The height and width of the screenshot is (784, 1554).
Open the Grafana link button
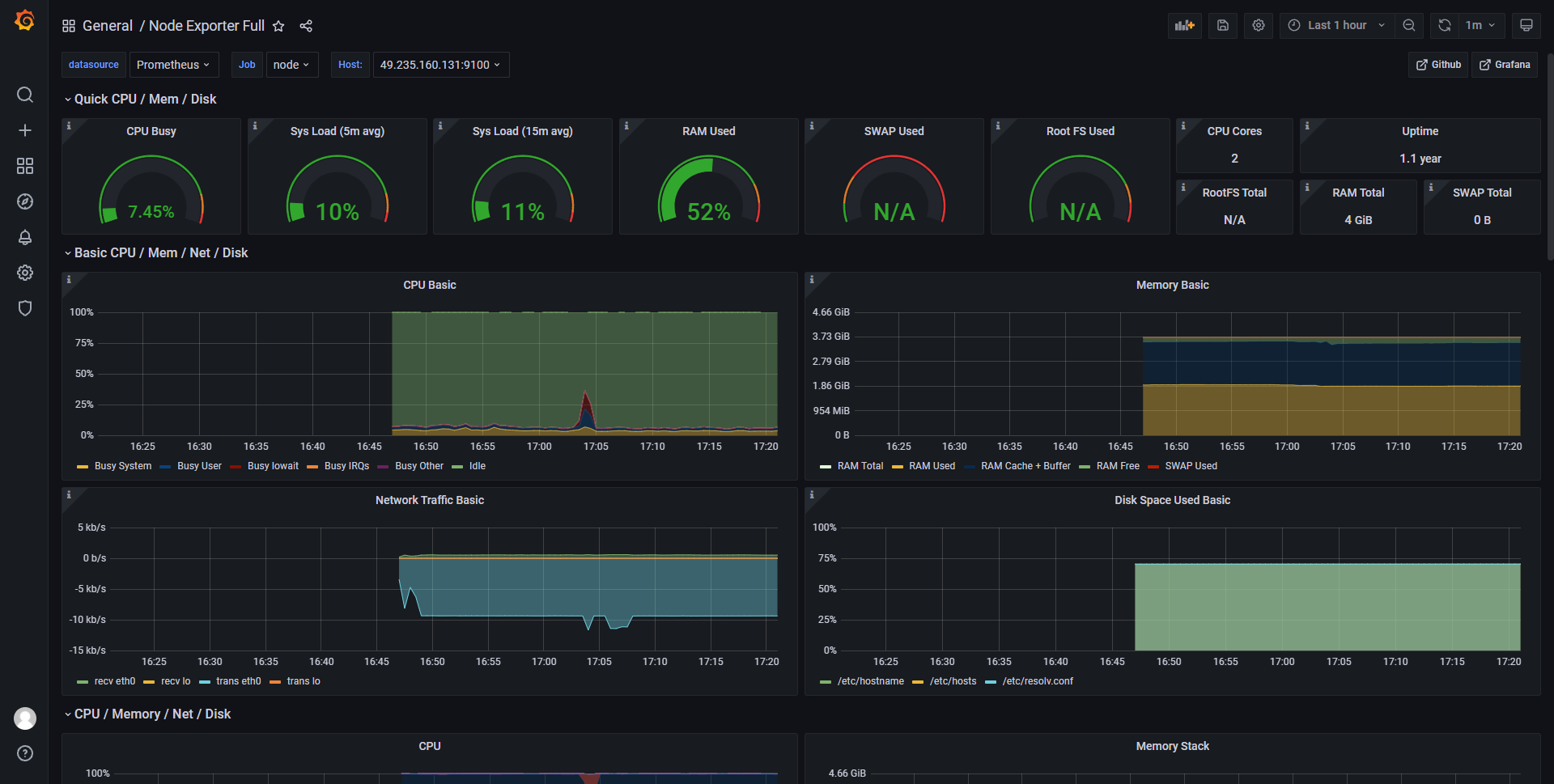tap(1505, 65)
